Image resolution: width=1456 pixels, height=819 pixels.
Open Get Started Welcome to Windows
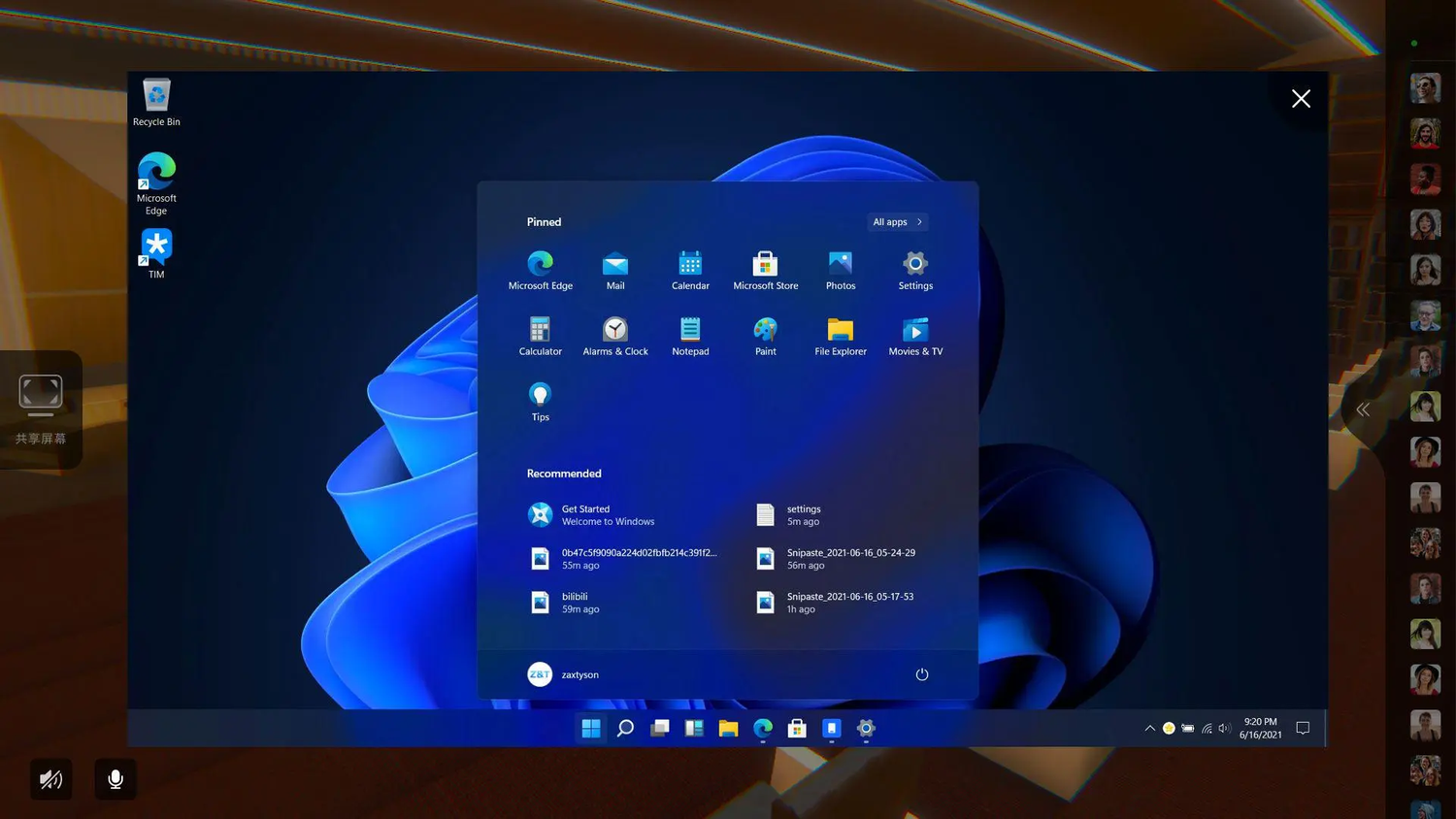[592, 515]
